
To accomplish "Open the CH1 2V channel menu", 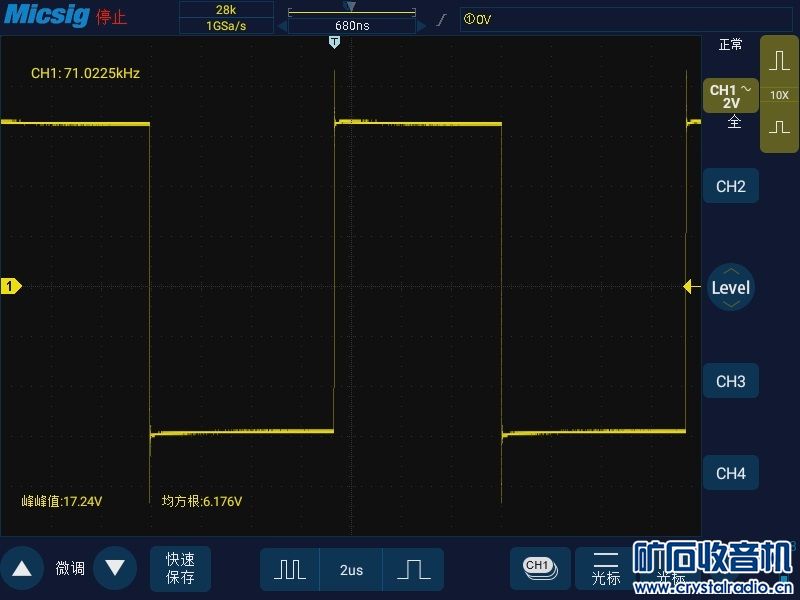I will pyautogui.click(x=731, y=96).
